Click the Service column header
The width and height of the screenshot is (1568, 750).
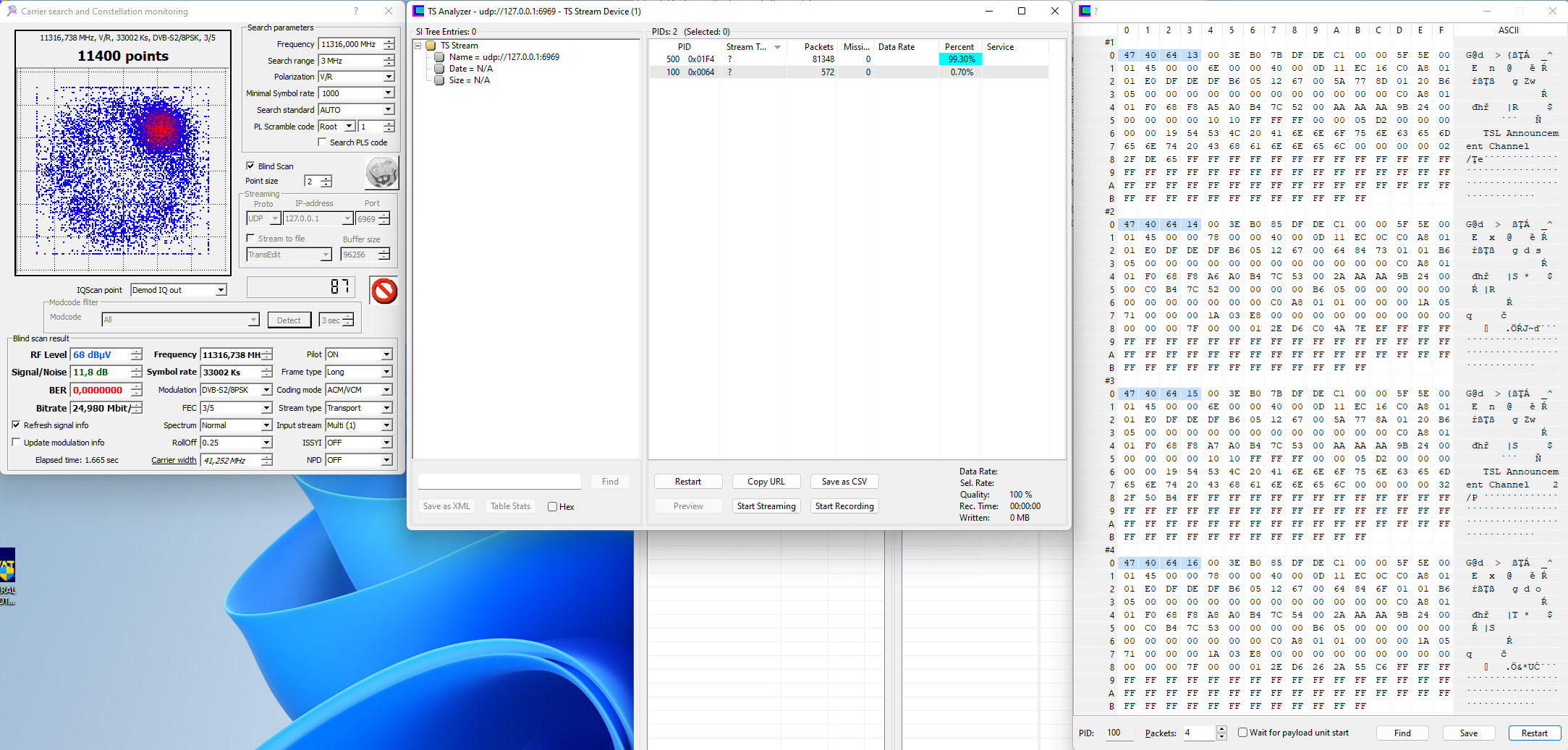(1014, 47)
